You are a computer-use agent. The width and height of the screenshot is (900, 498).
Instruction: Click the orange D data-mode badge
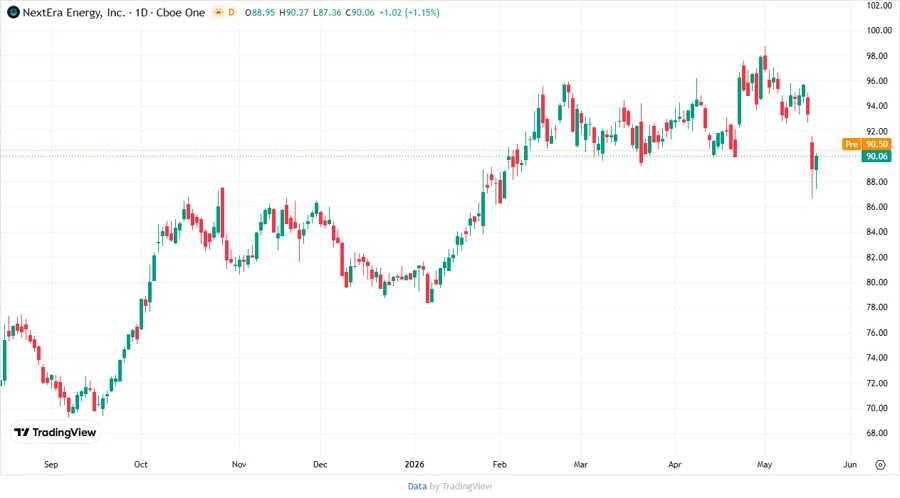(231, 12)
